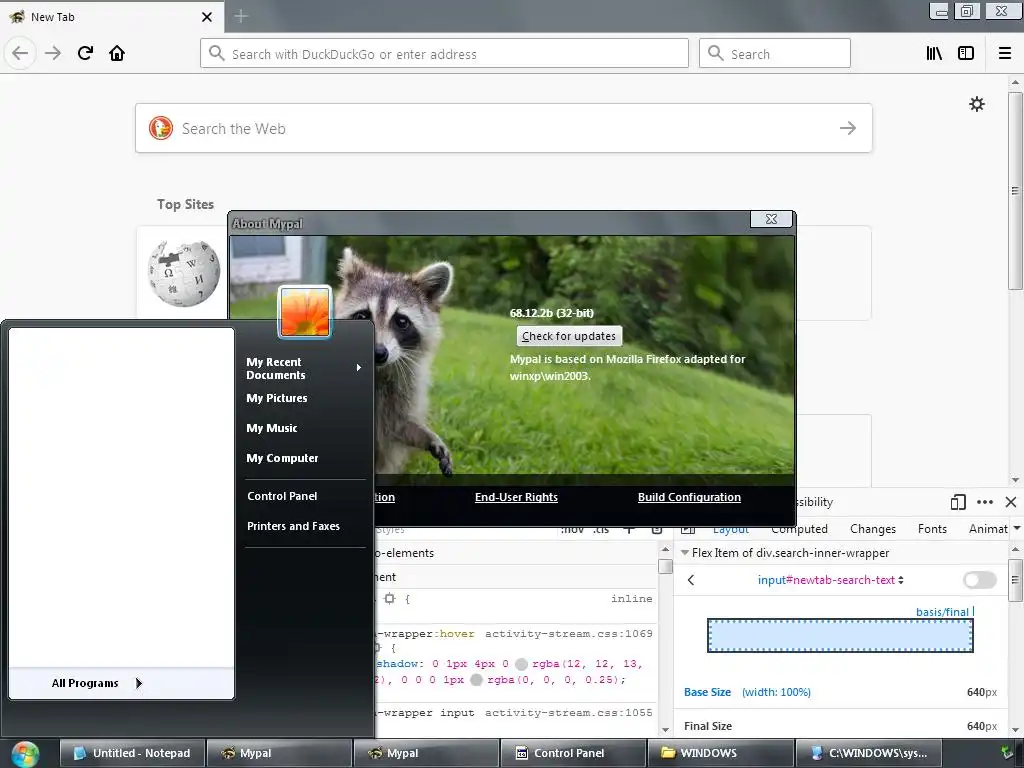Viewport: 1024px width, 768px height.
Task: Open Control Panel from the Start menu
Action: pos(282,496)
